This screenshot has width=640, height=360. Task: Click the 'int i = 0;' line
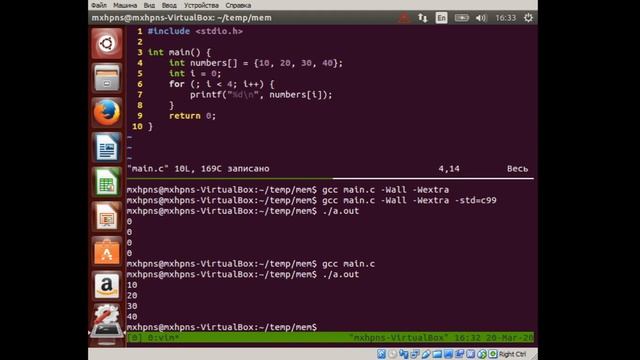tap(195, 73)
